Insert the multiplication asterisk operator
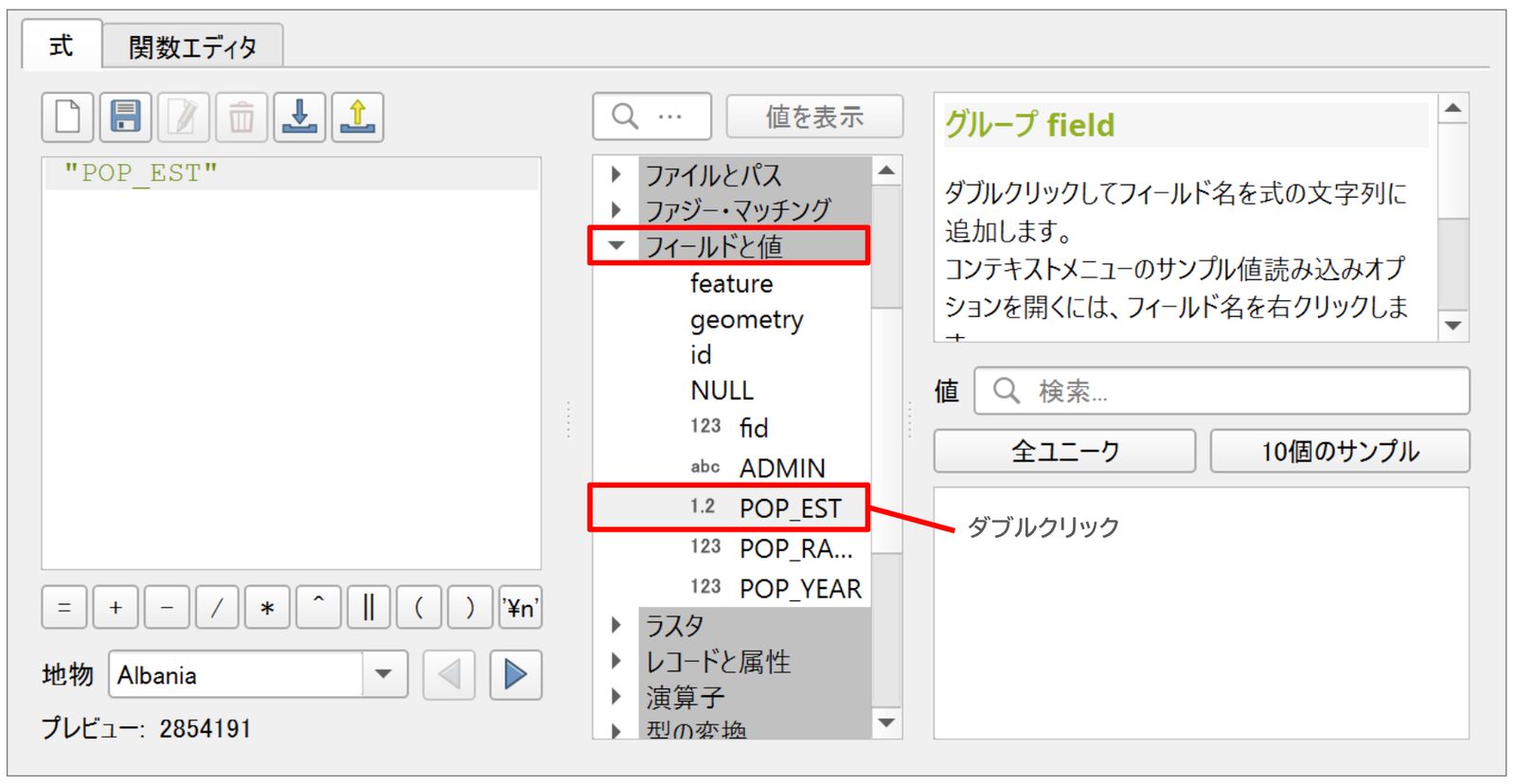 tap(267, 607)
